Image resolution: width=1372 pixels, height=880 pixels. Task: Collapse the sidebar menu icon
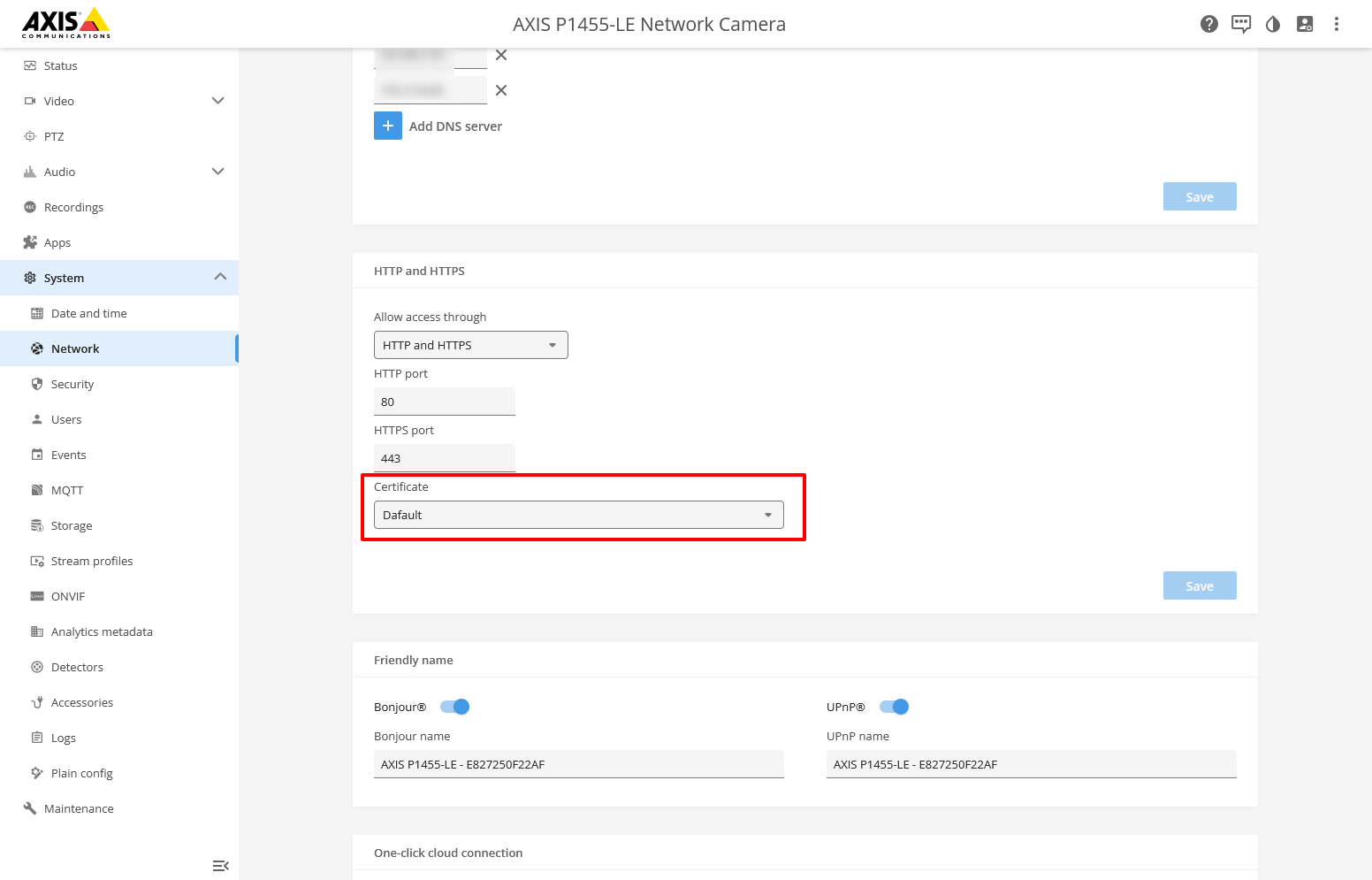221,866
